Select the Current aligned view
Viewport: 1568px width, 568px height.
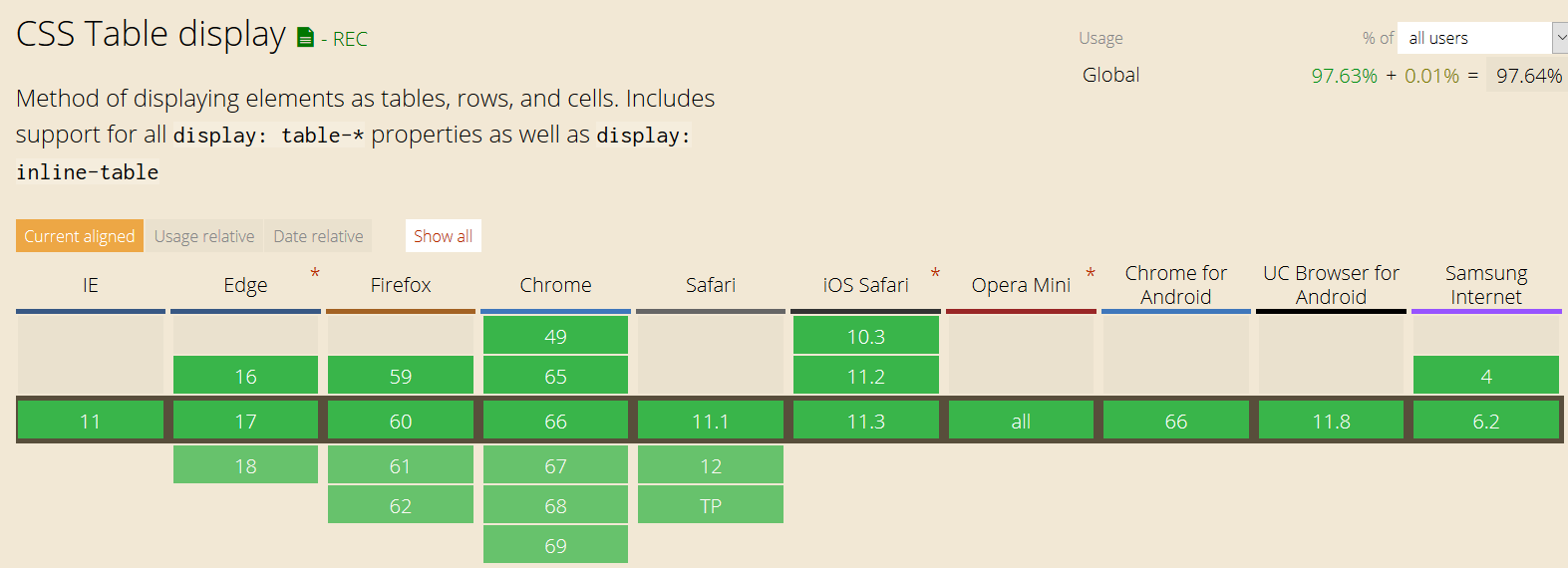(x=80, y=236)
